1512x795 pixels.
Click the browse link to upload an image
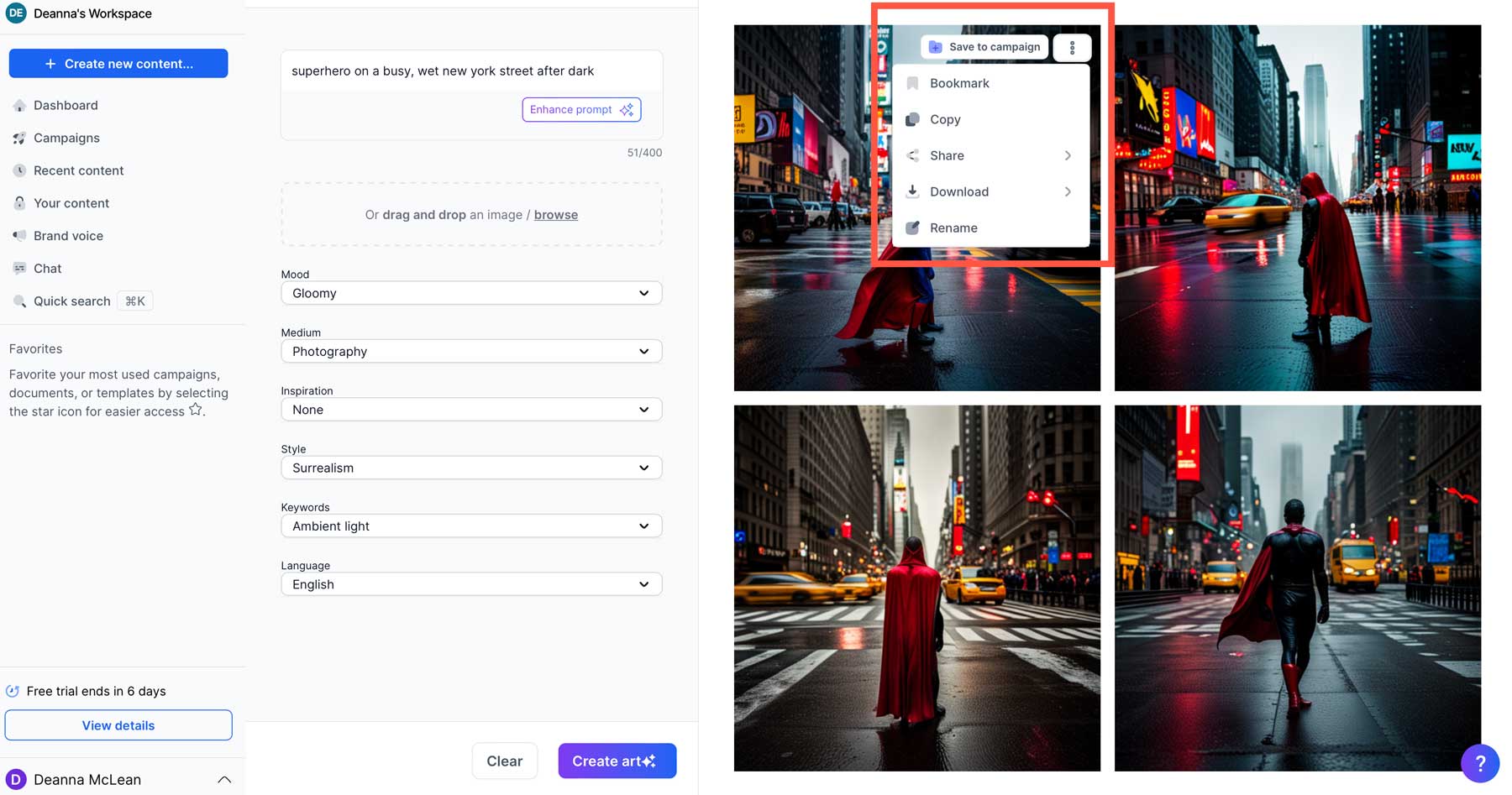pyautogui.click(x=555, y=215)
